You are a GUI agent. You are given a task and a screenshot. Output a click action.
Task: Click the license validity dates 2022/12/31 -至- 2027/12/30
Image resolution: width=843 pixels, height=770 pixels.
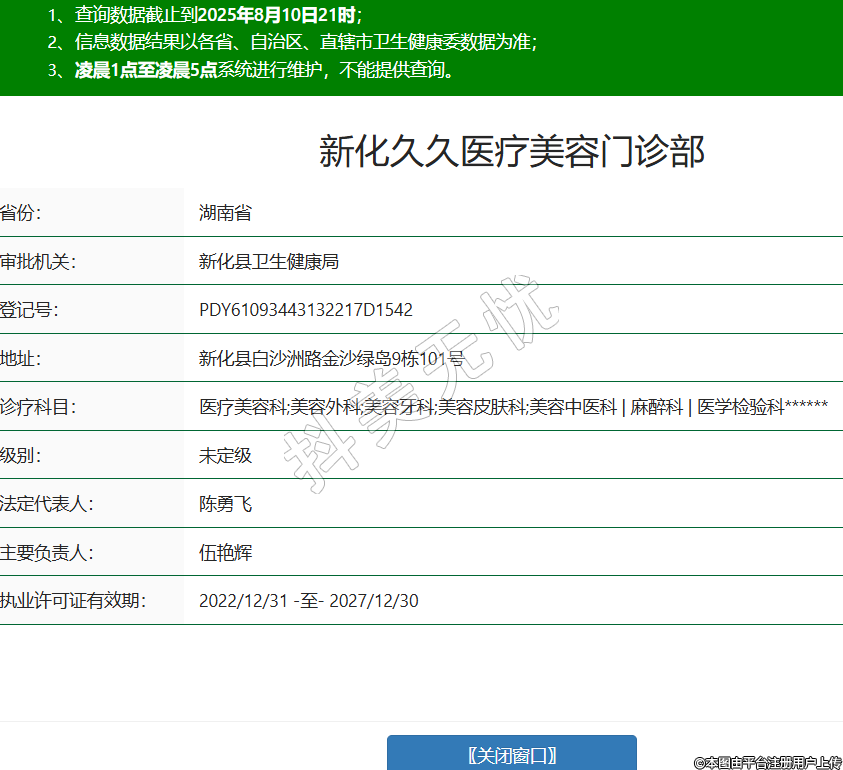308,601
